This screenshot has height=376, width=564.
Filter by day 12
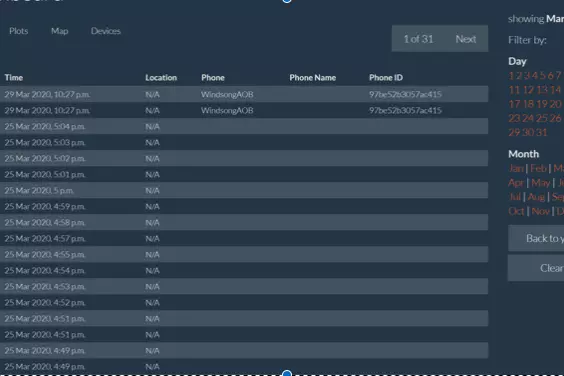pos(528,90)
